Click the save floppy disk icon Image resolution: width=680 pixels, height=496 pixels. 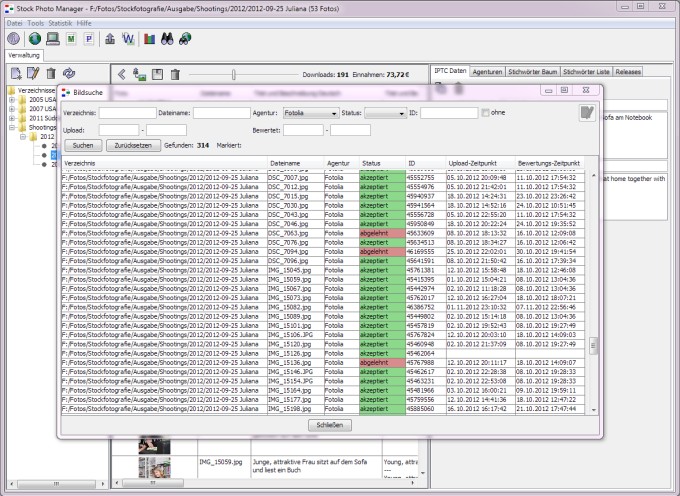coord(157,75)
